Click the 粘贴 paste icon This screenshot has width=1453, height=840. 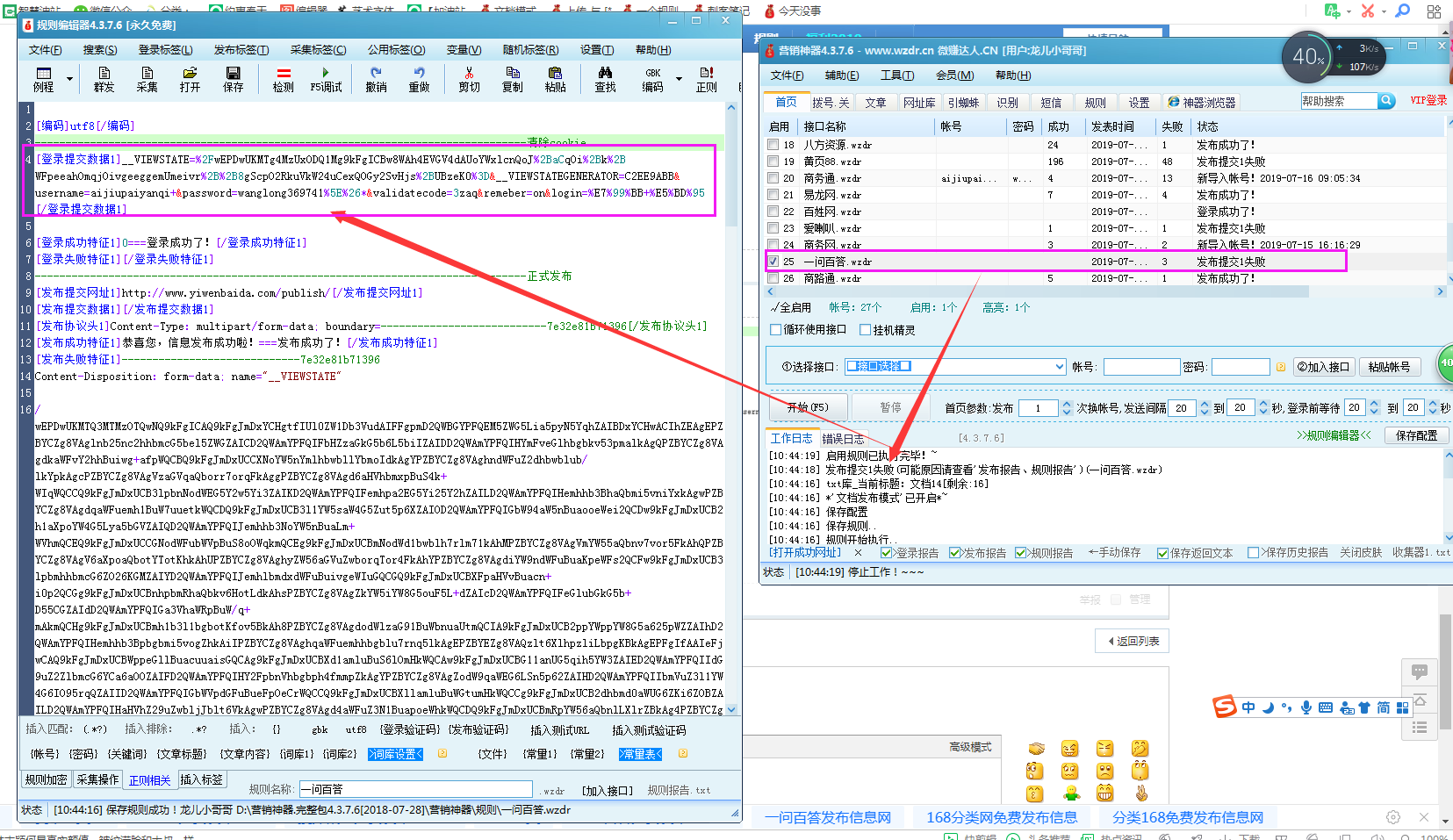pos(556,79)
